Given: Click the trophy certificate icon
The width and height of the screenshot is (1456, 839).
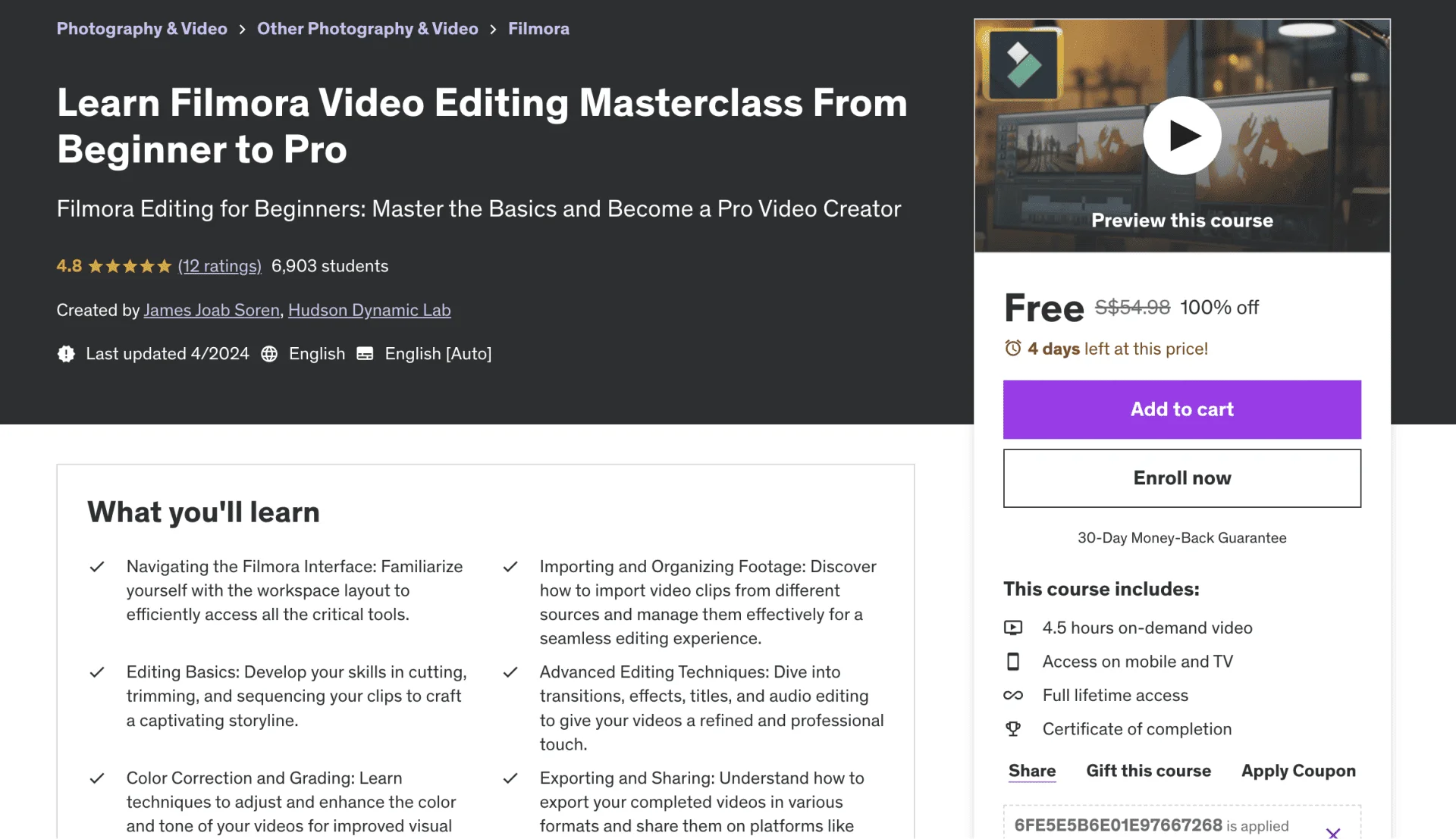Looking at the screenshot, I should (x=1013, y=729).
